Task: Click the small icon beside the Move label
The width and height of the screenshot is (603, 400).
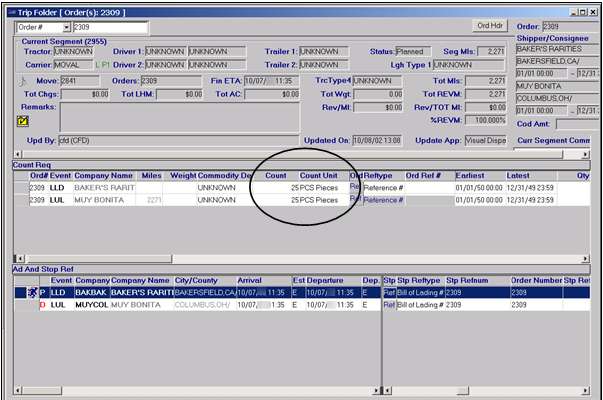Action: point(24,80)
